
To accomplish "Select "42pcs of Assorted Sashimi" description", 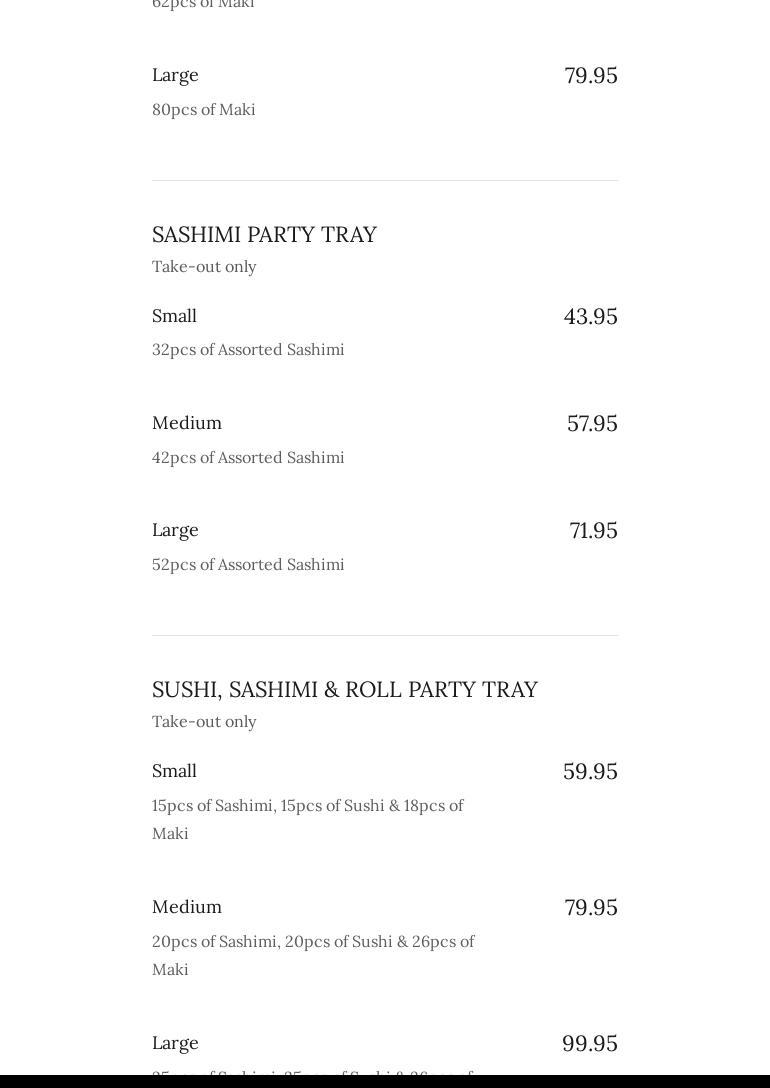I will pos(248,457).
